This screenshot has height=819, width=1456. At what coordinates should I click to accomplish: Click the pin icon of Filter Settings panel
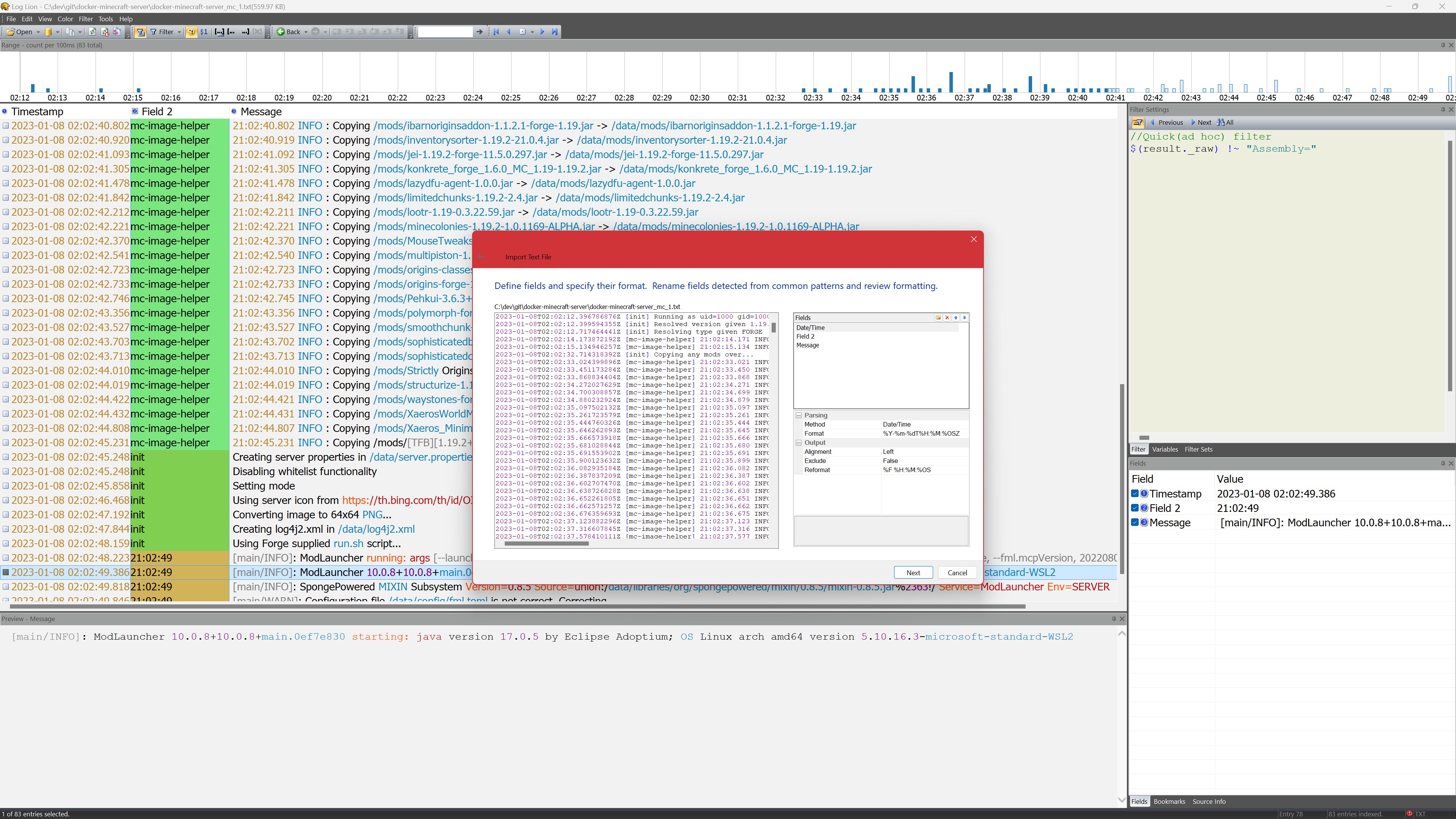(1442, 110)
